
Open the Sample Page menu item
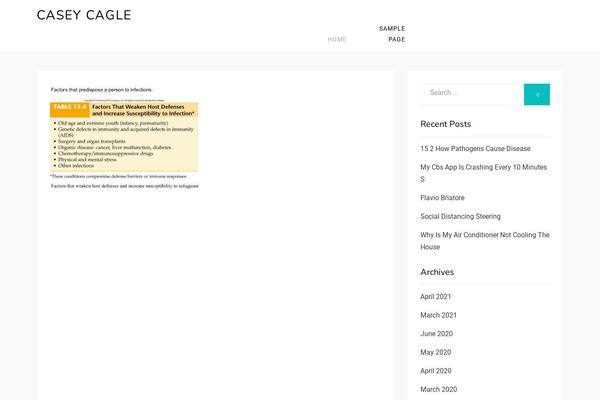[392, 34]
